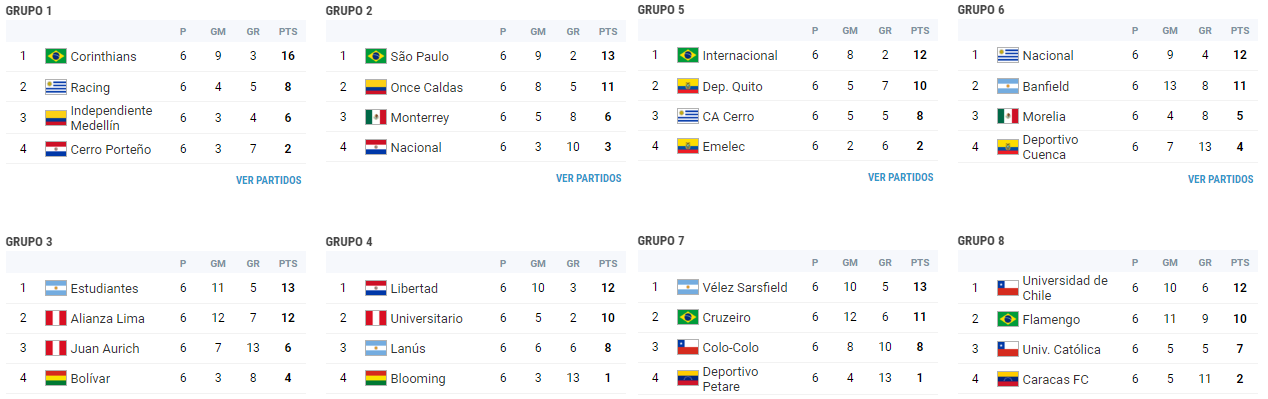Open Ver Partidos link for Grupo 6
This screenshot has height=399, width=1268.
click(x=1220, y=180)
